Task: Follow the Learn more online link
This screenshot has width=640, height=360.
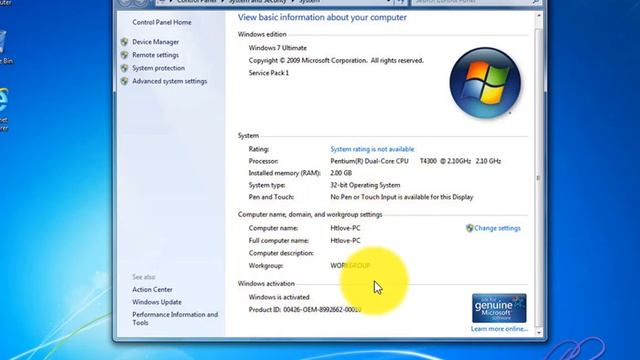Action: [499, 329]
